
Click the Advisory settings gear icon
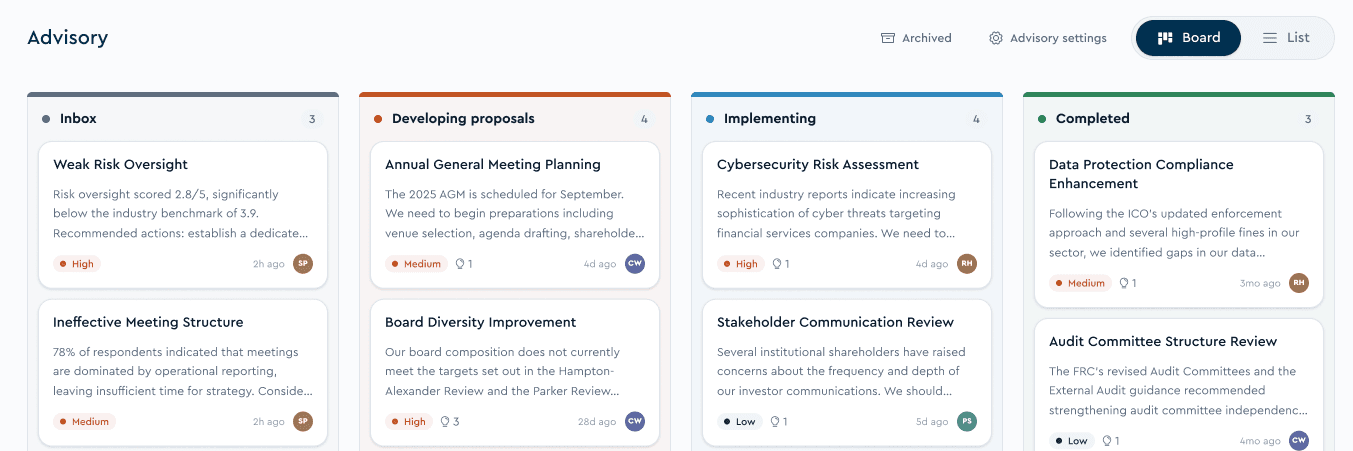(996, 38)
